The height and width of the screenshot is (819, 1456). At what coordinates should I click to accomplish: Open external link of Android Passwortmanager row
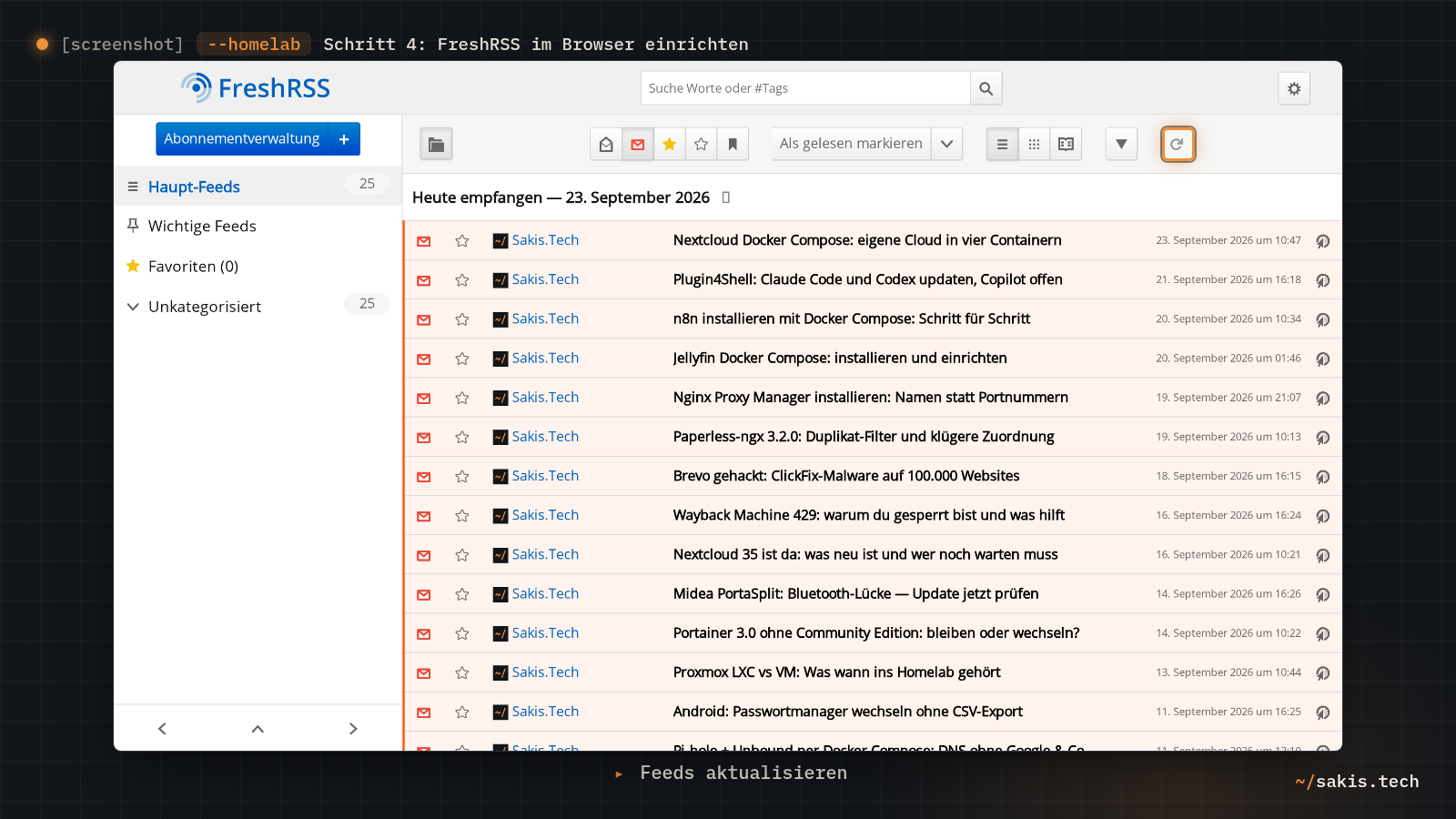1323,713
